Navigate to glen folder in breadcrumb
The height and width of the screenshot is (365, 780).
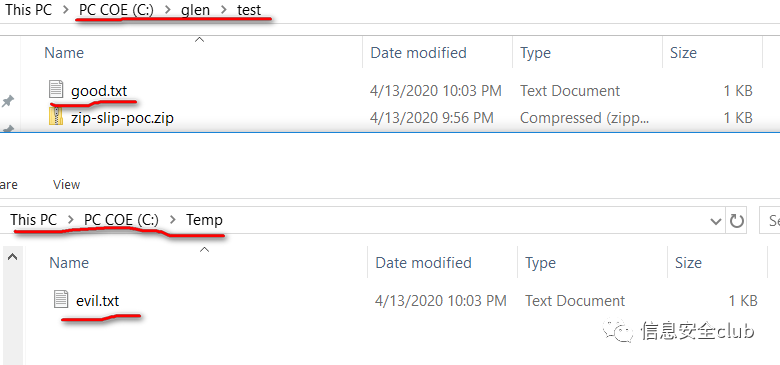pyautogui.click(x=195, y=9)
